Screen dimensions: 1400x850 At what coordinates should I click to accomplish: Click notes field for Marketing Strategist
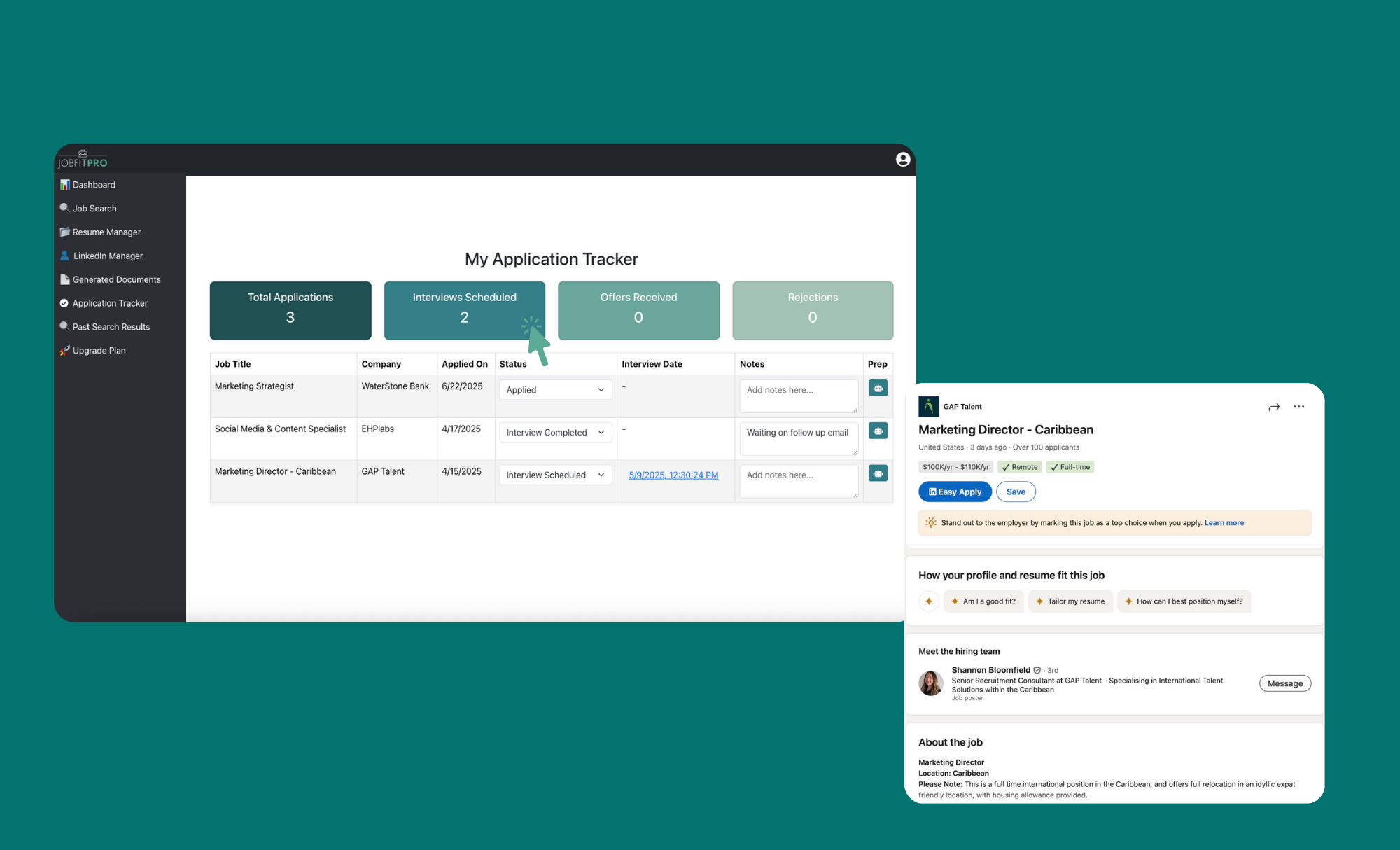pyautogui.click(x=798, y=396)
